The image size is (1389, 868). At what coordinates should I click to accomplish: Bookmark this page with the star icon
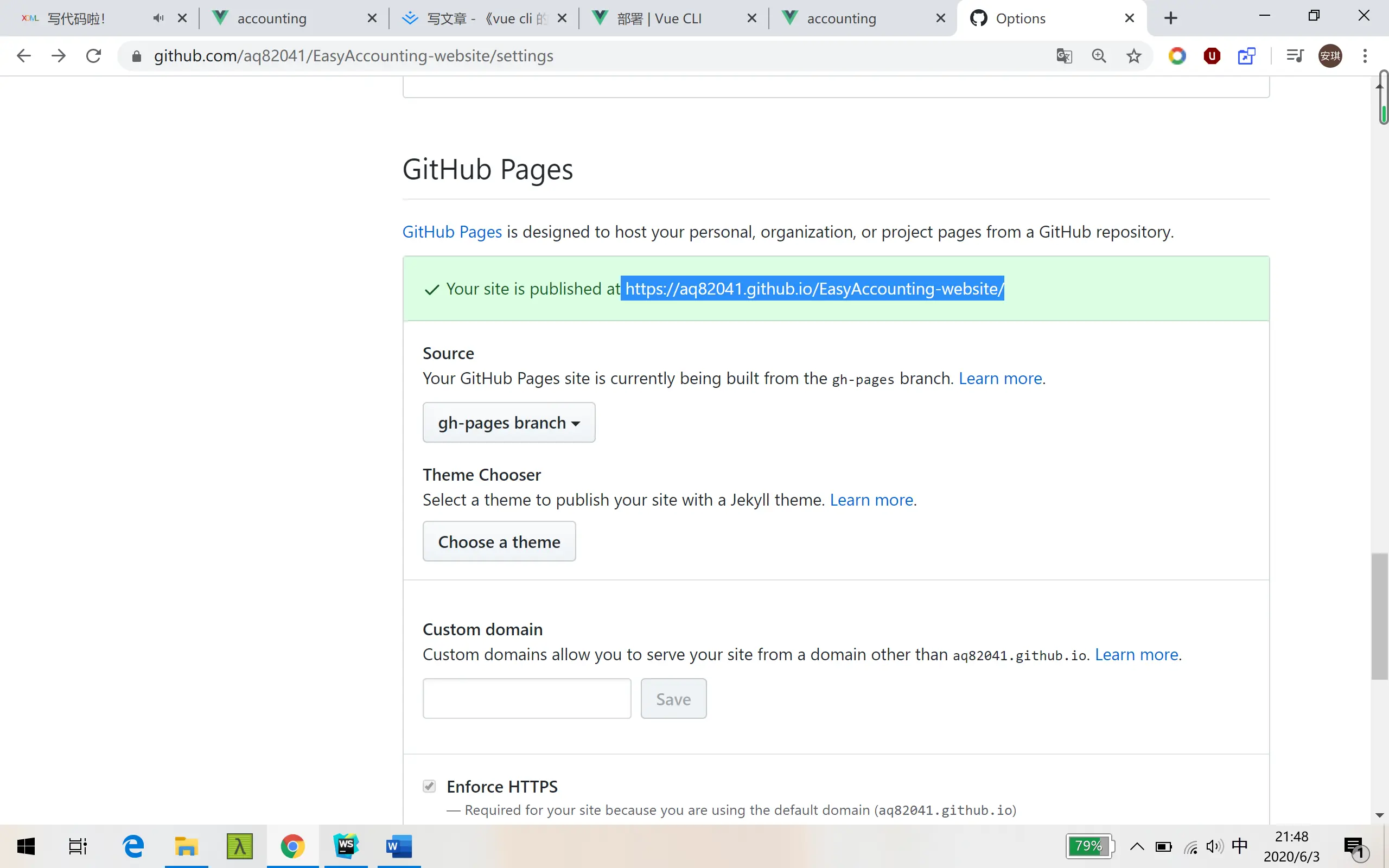pyautogui.click(x=1133, y=56)
